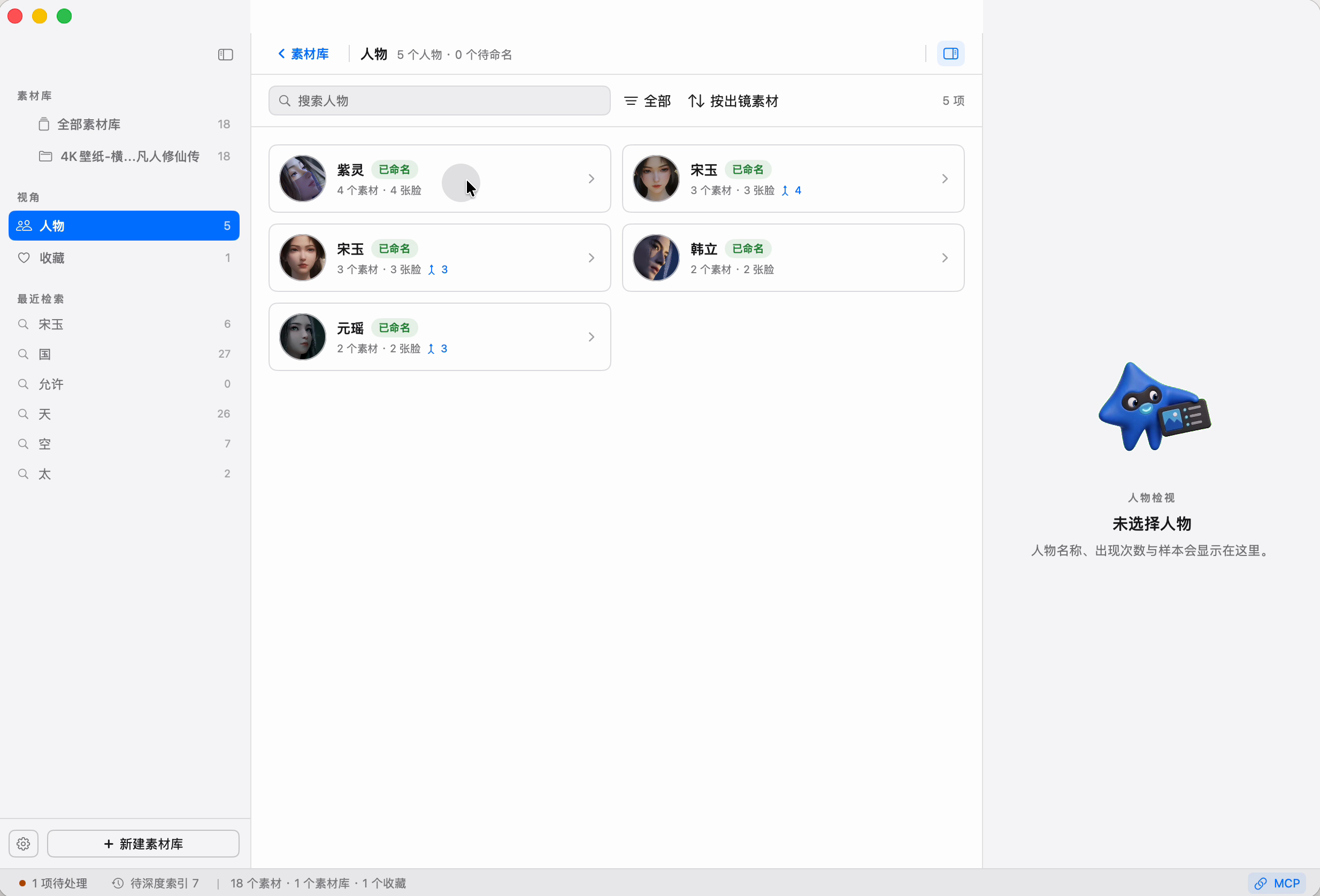Run recent search 允许
Image resolution: width=1320 pixels, height=896 pixels.
124,384
